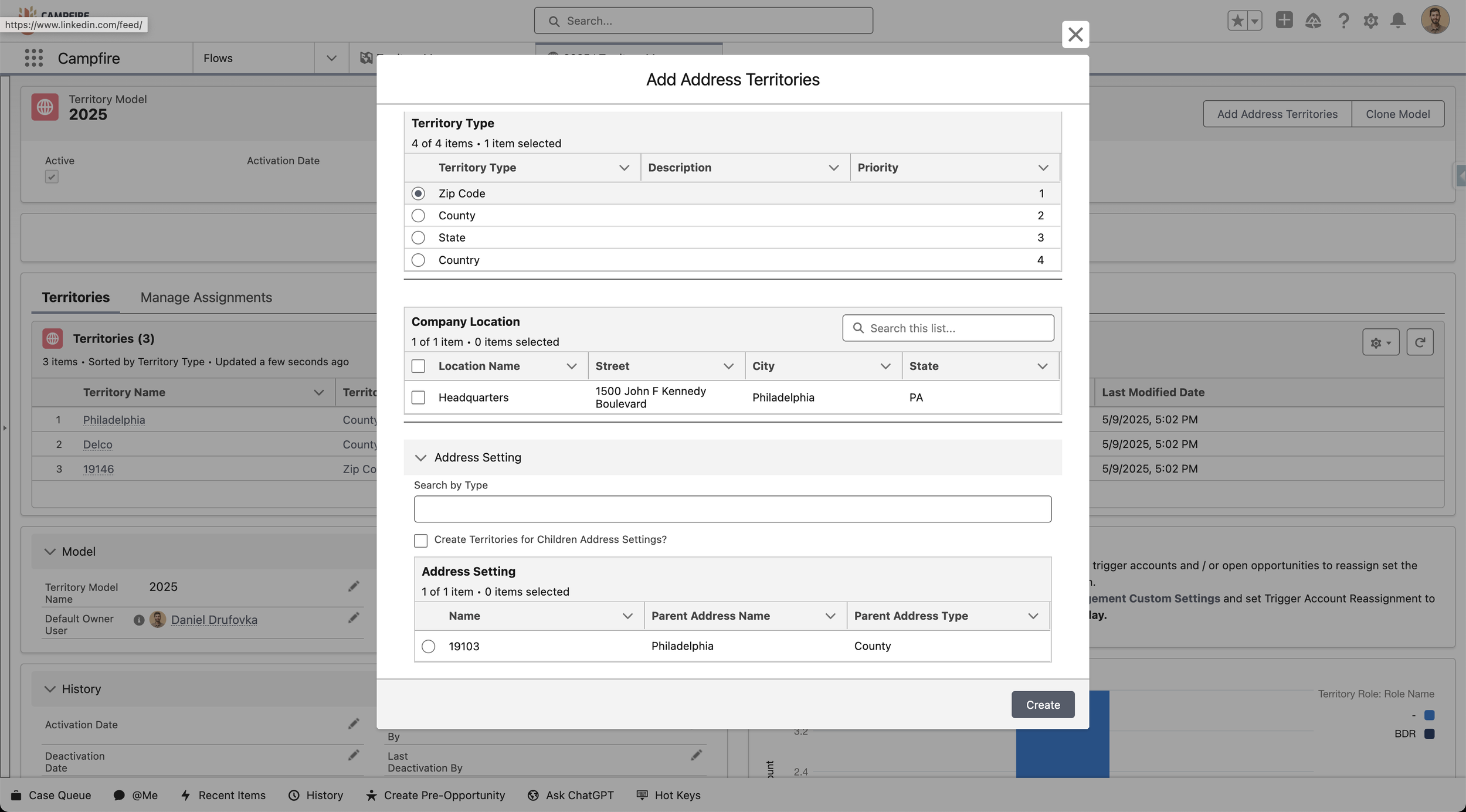Refresh the Territories list

1420,342
